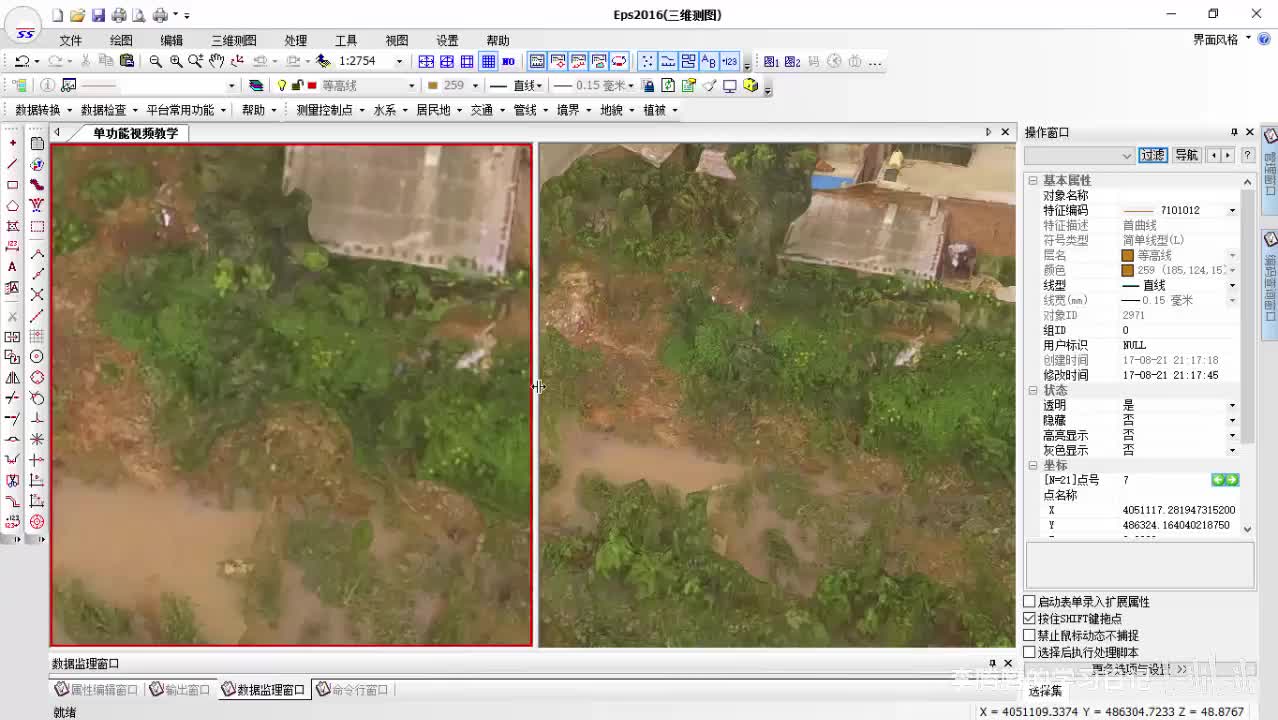
Task: Collapse the 状态 section
Action: click(x=1033, y=391)
